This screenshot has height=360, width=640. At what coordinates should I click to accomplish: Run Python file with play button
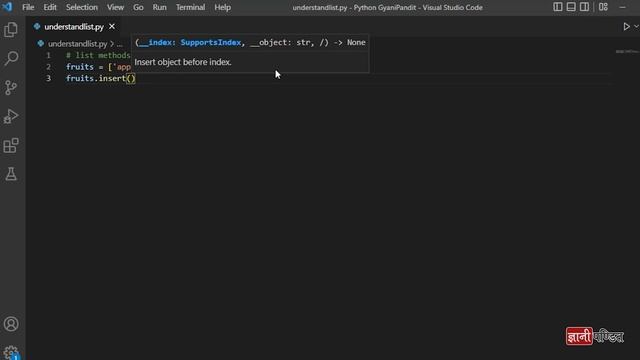626,27
